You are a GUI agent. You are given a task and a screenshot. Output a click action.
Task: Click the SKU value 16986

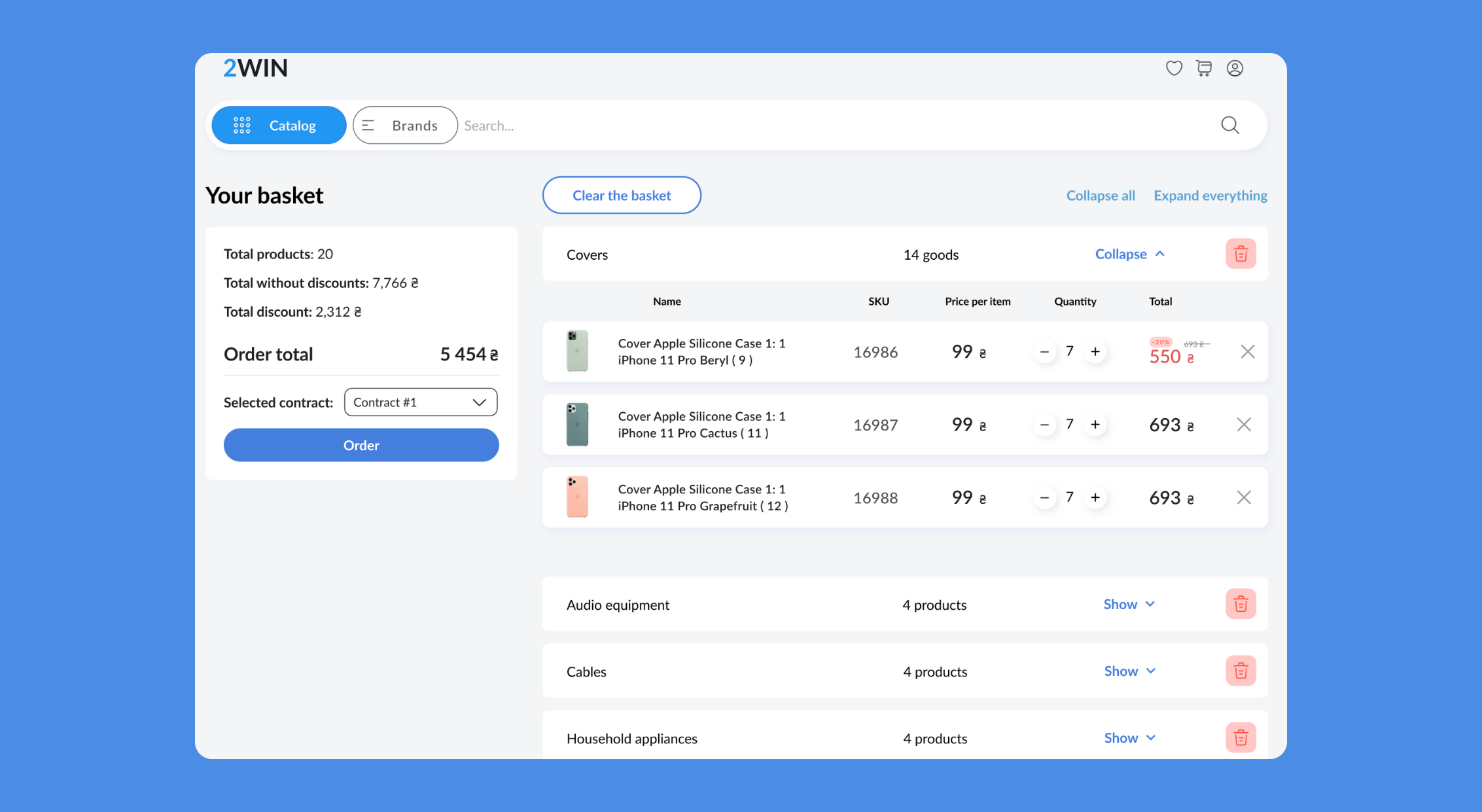point(875,352)
